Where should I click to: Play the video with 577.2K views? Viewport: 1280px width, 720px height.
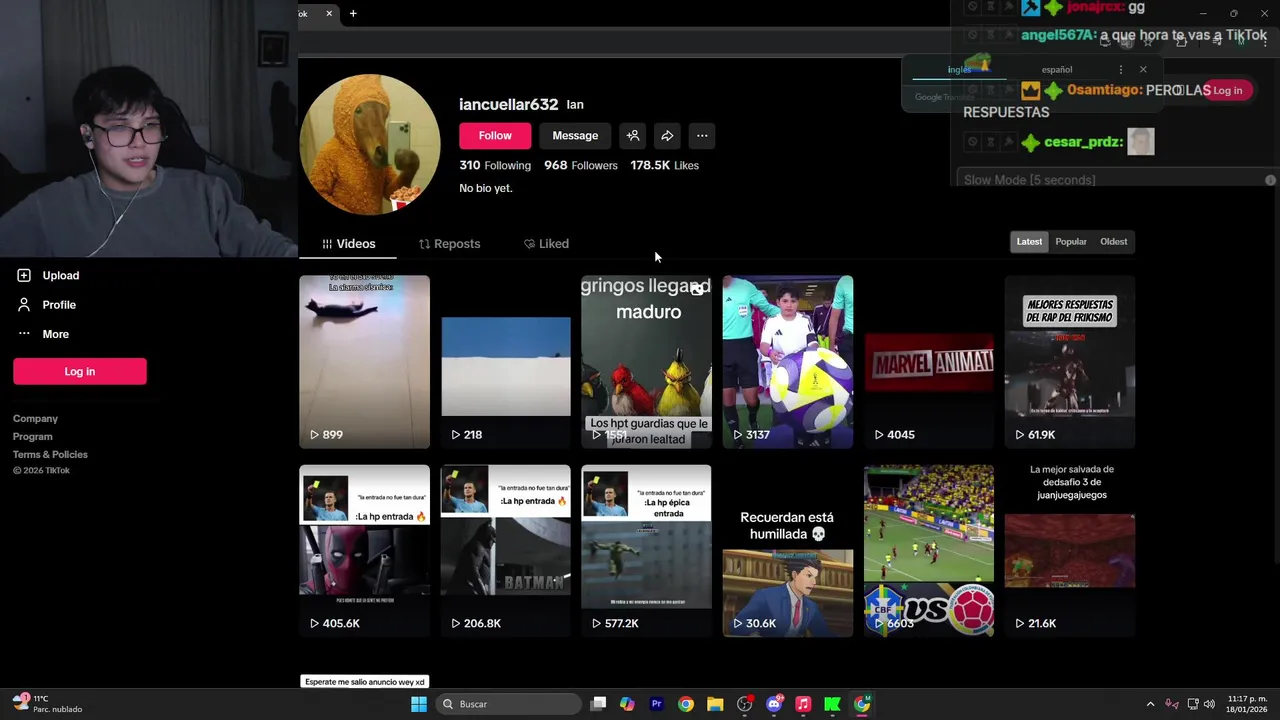click(x=646, y=550)
